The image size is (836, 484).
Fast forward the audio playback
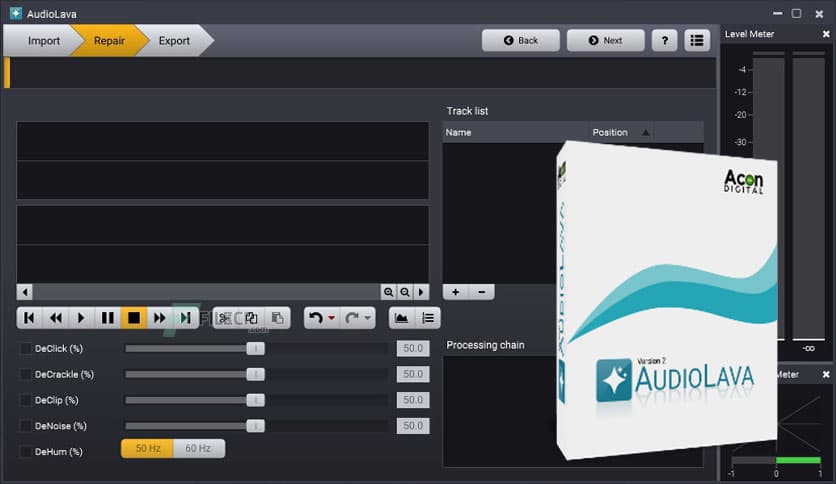tap(159, 318)
